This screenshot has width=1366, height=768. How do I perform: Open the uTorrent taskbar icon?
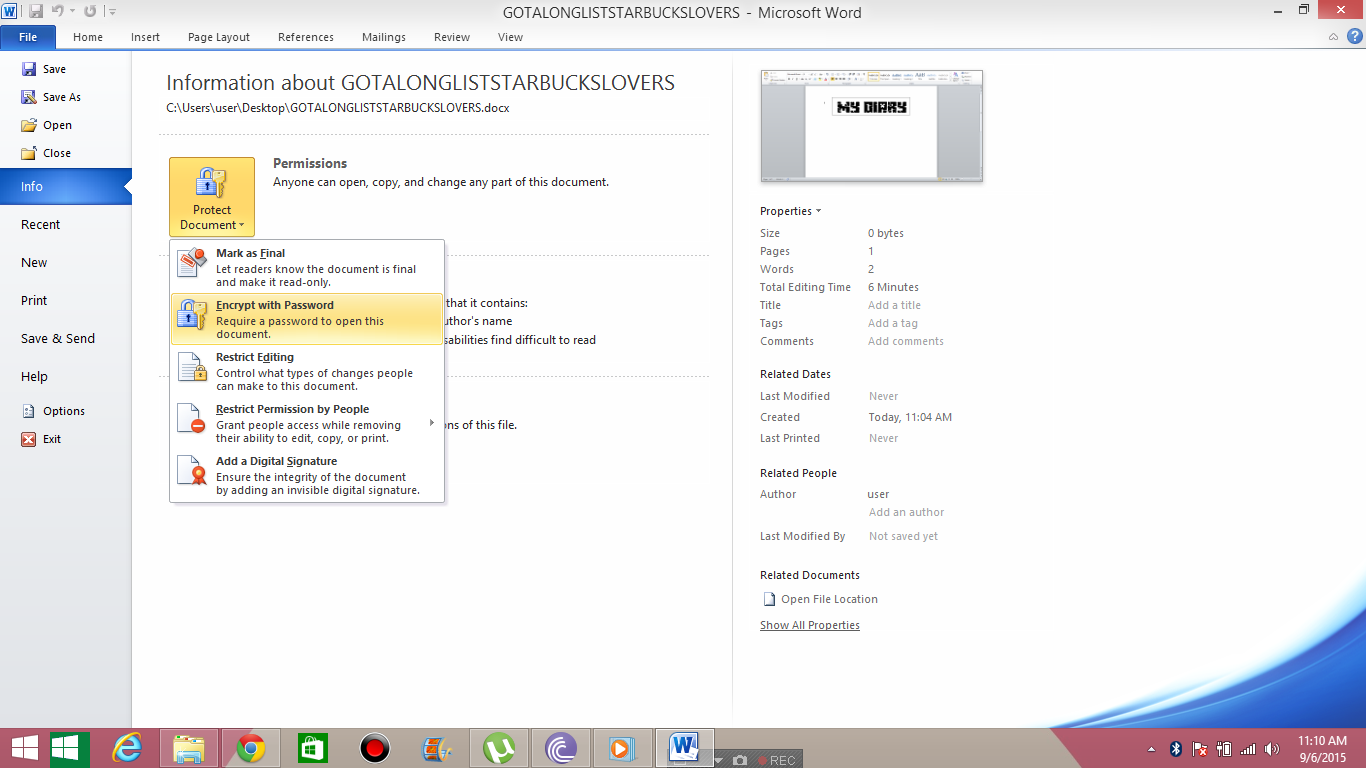click(x=499, y=748)
